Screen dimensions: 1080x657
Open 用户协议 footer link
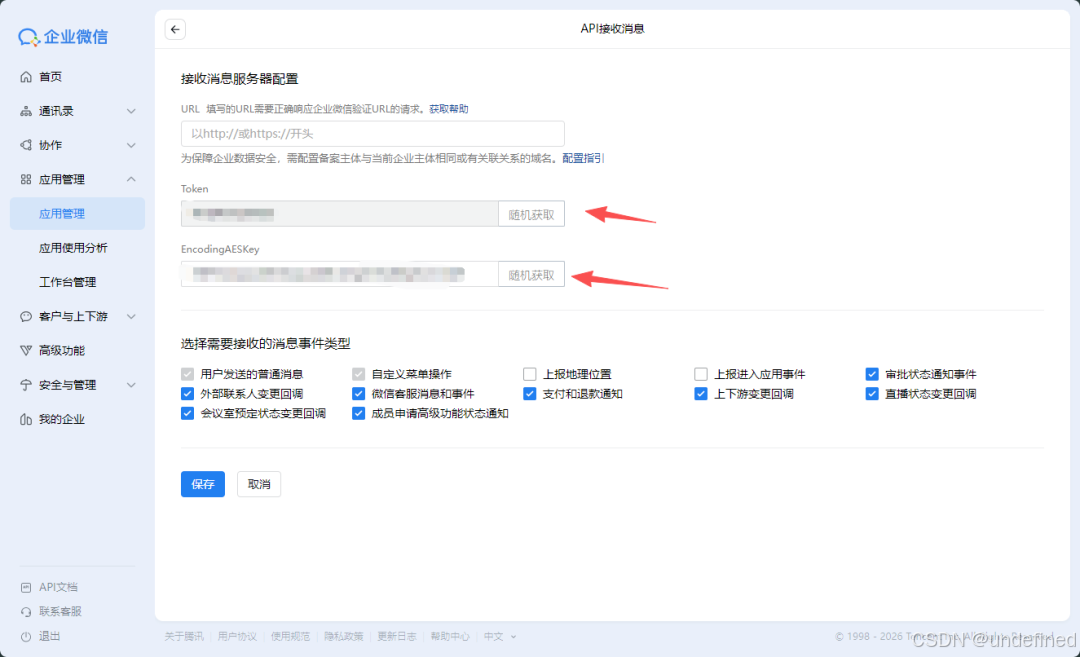pos(237,636)
